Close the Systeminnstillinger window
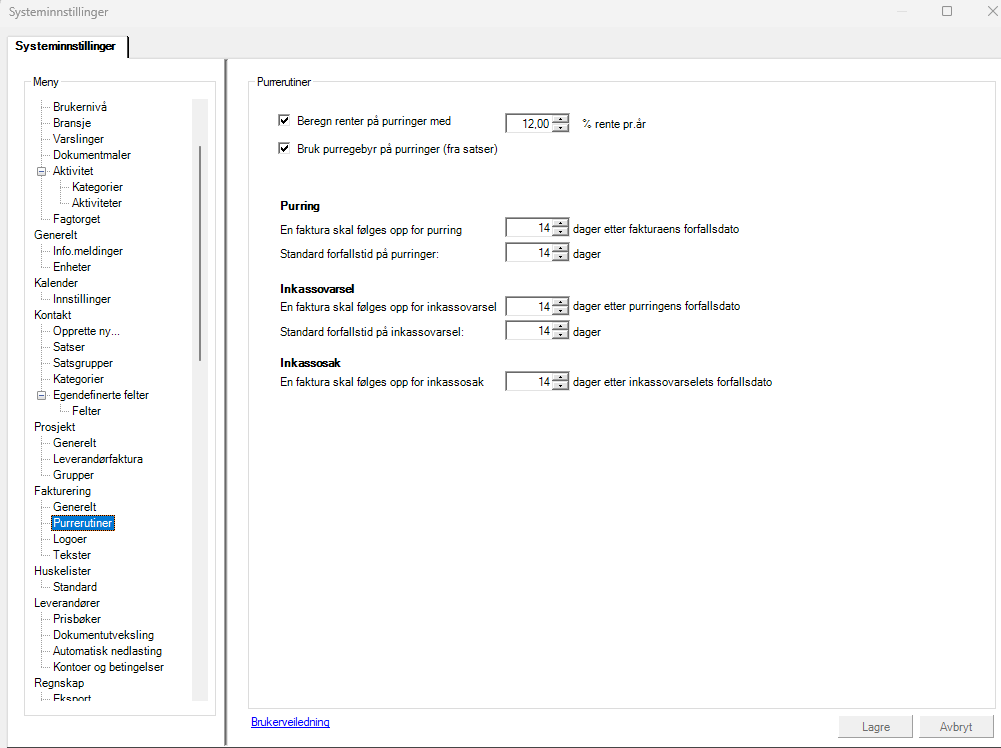The height and width of the screenshot is (748, 1001). (993, 11)
